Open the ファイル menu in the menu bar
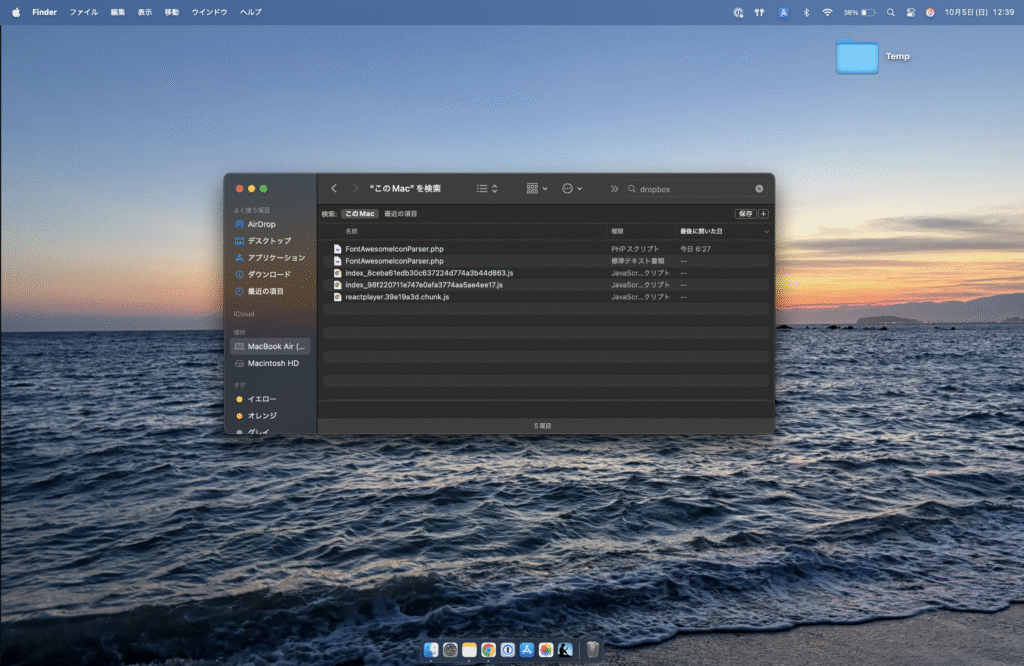The image size is (1024, 666). click(x=83, y=12)
